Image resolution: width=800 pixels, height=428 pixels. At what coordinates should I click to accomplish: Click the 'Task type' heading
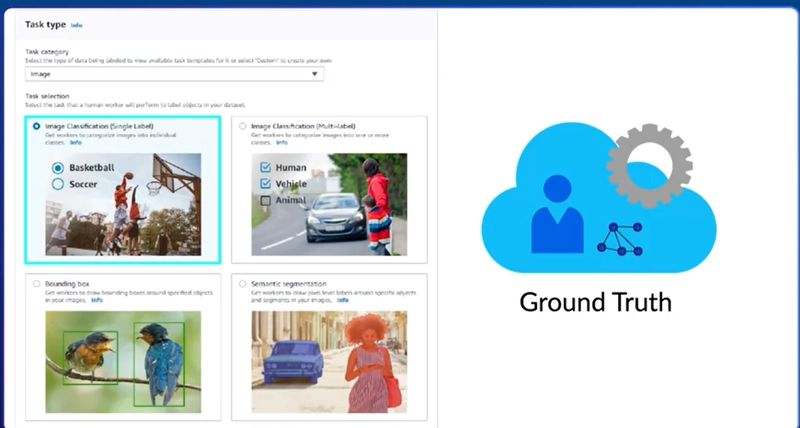click(45, 24)
